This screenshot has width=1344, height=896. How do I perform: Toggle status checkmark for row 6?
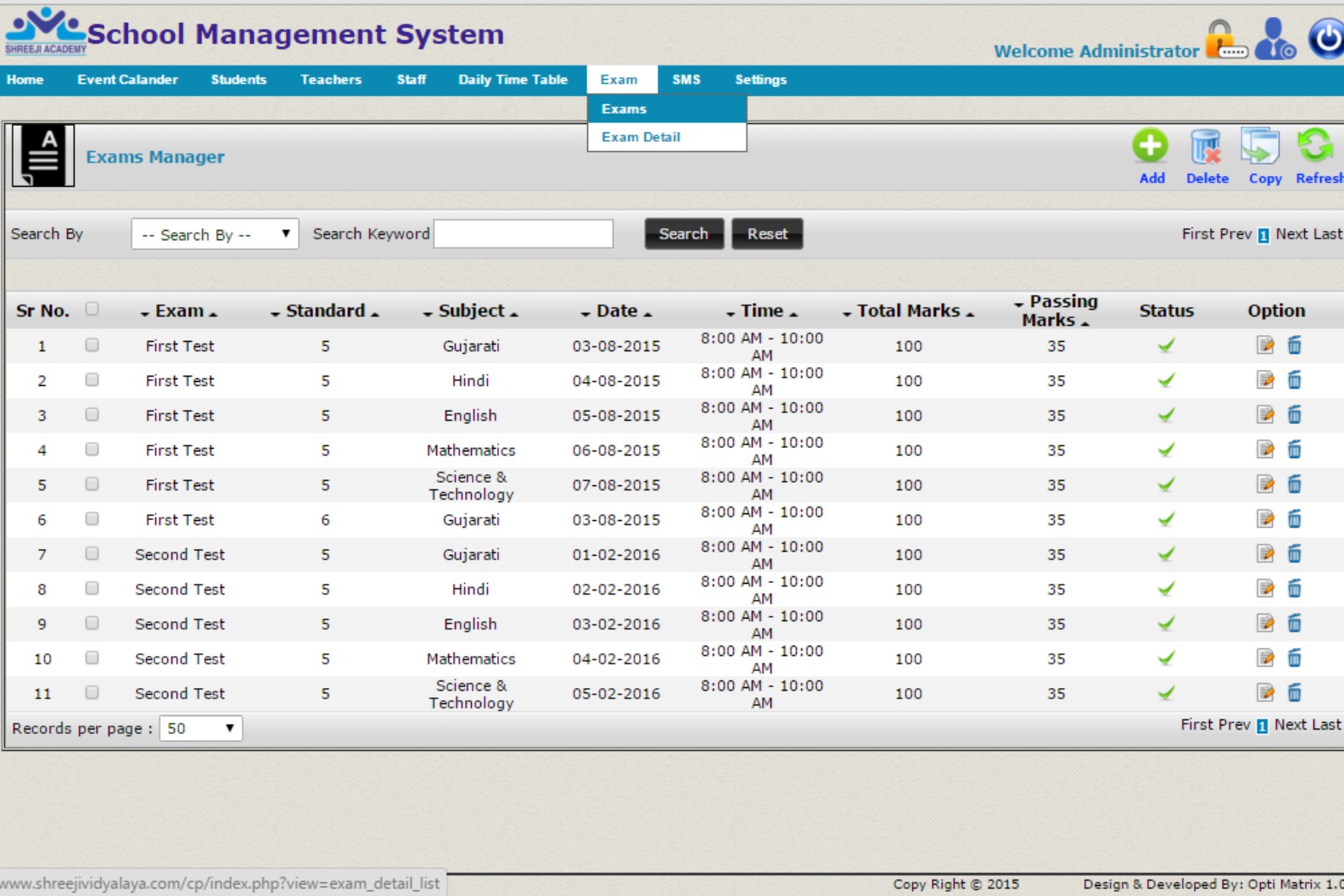coord(1167,519)
